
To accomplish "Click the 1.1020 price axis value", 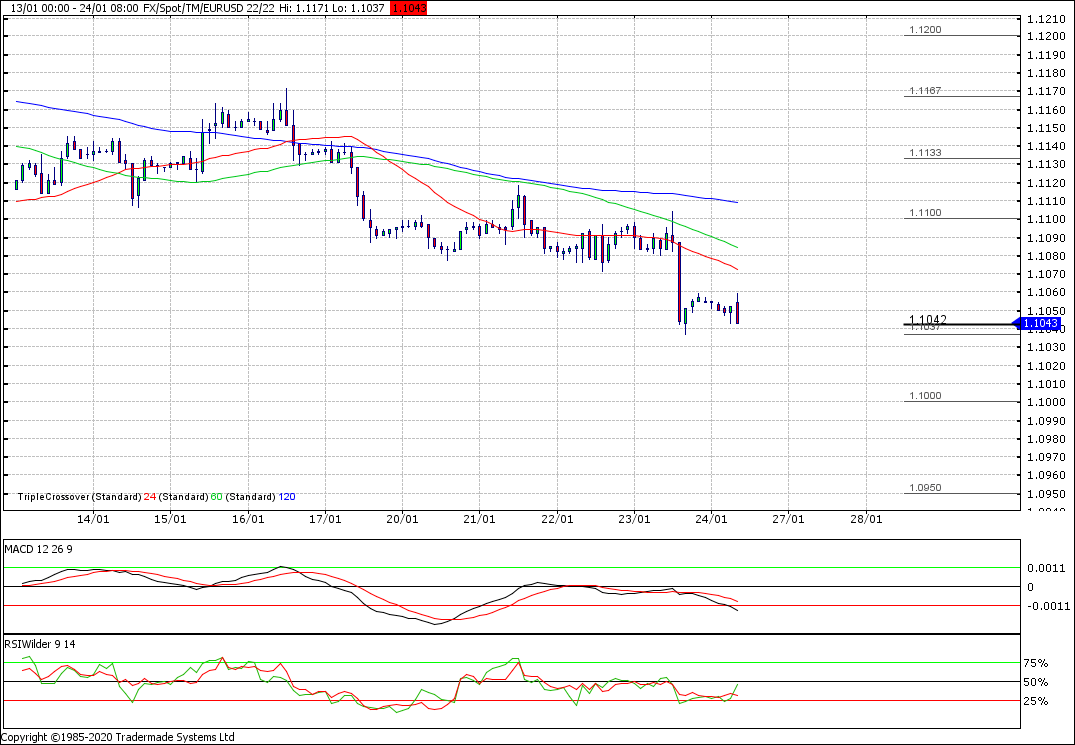I will click(x=1046, y=366).
